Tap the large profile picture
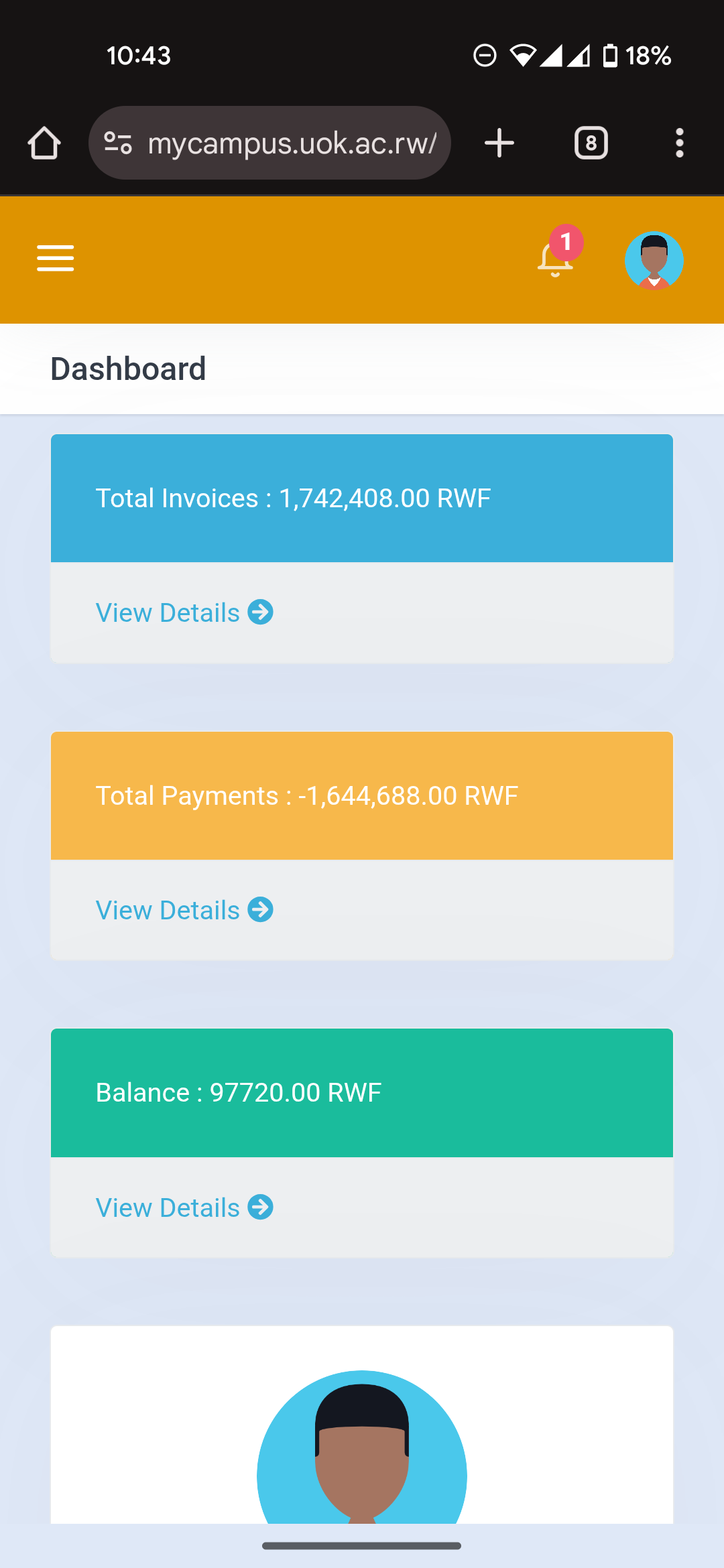 click(362, 1447)
